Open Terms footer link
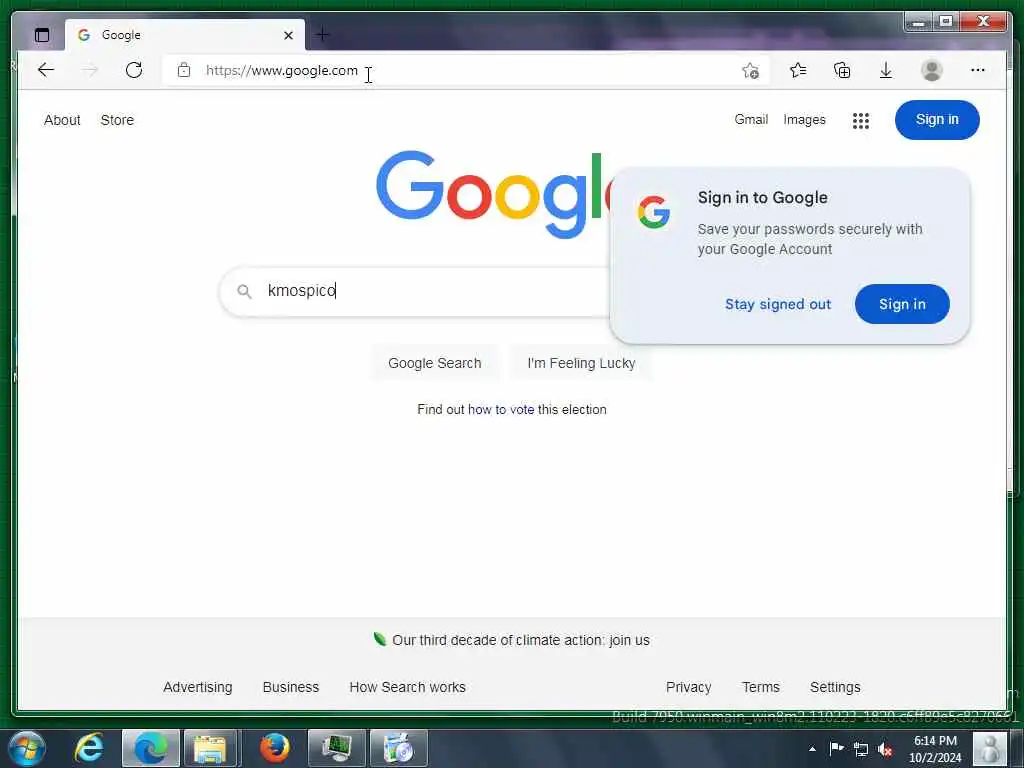This screenshot has width=1024, height=768. coord(760,687)
